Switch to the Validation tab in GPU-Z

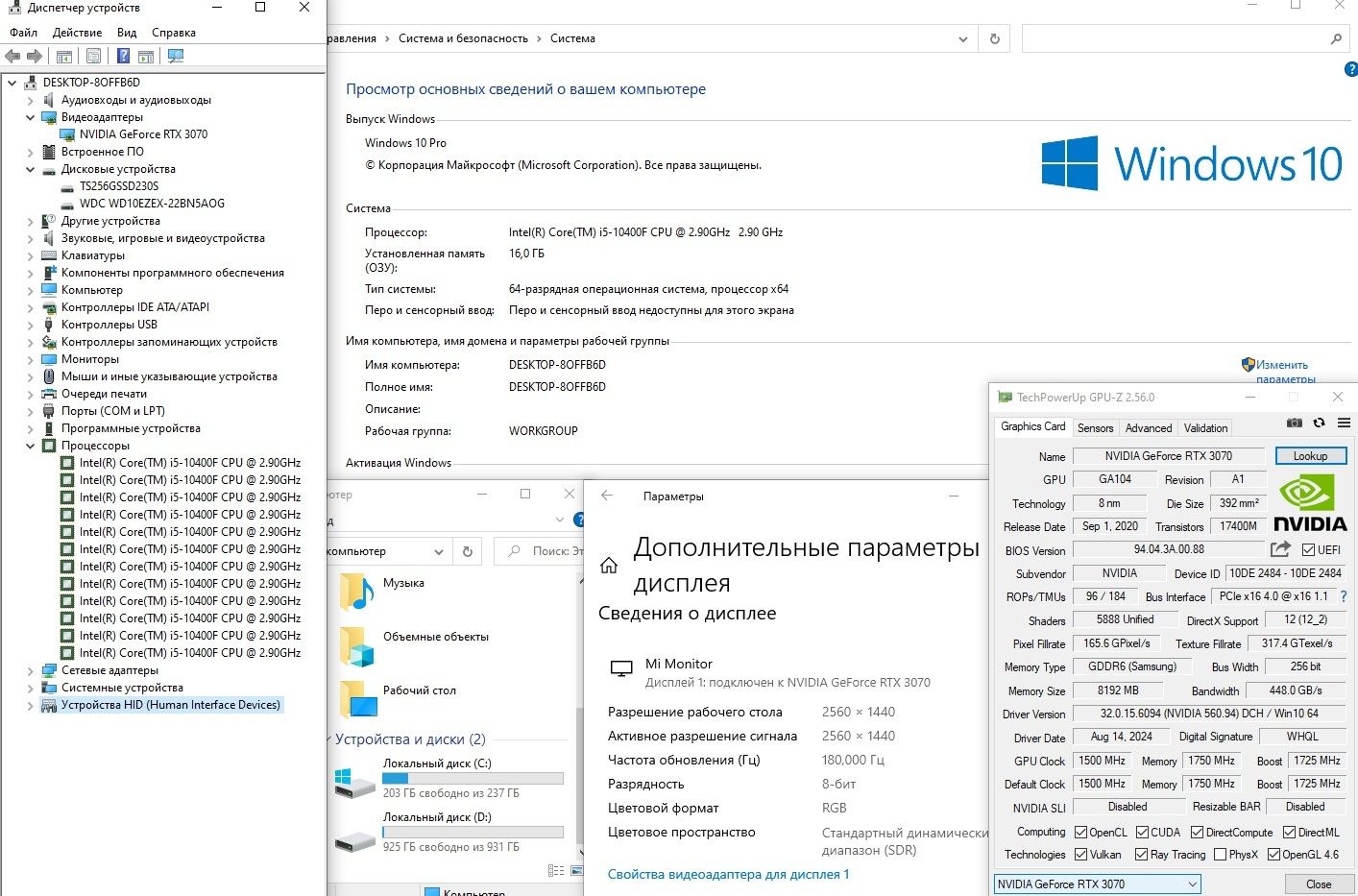[x=1205, y=428]
